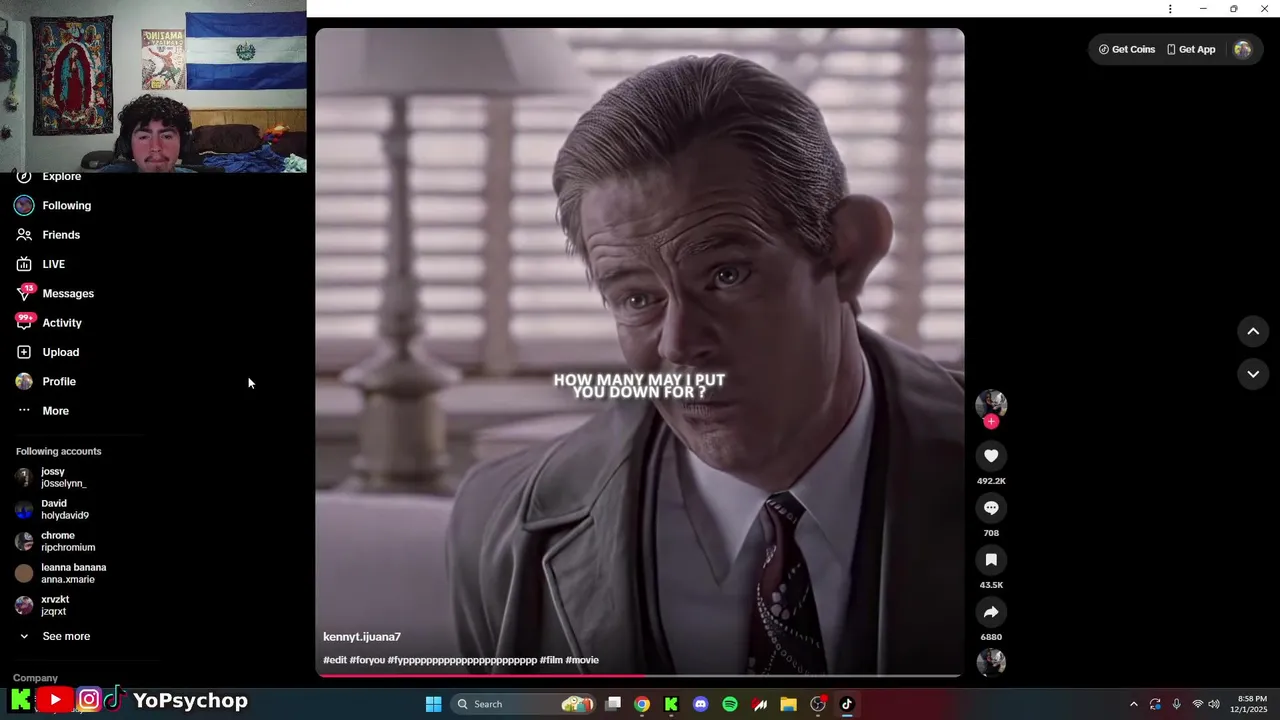
Task: Share the video with the arrow icon
Action: [991, 612]
